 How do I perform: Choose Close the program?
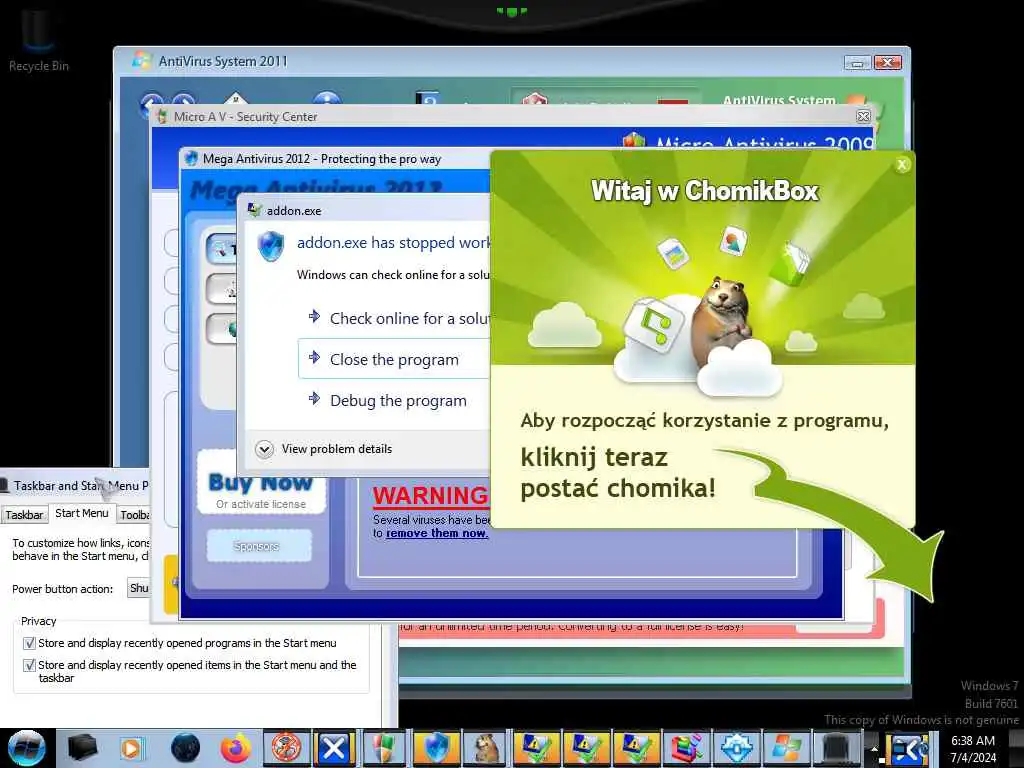pyautogui.click(x=394, y=359)
